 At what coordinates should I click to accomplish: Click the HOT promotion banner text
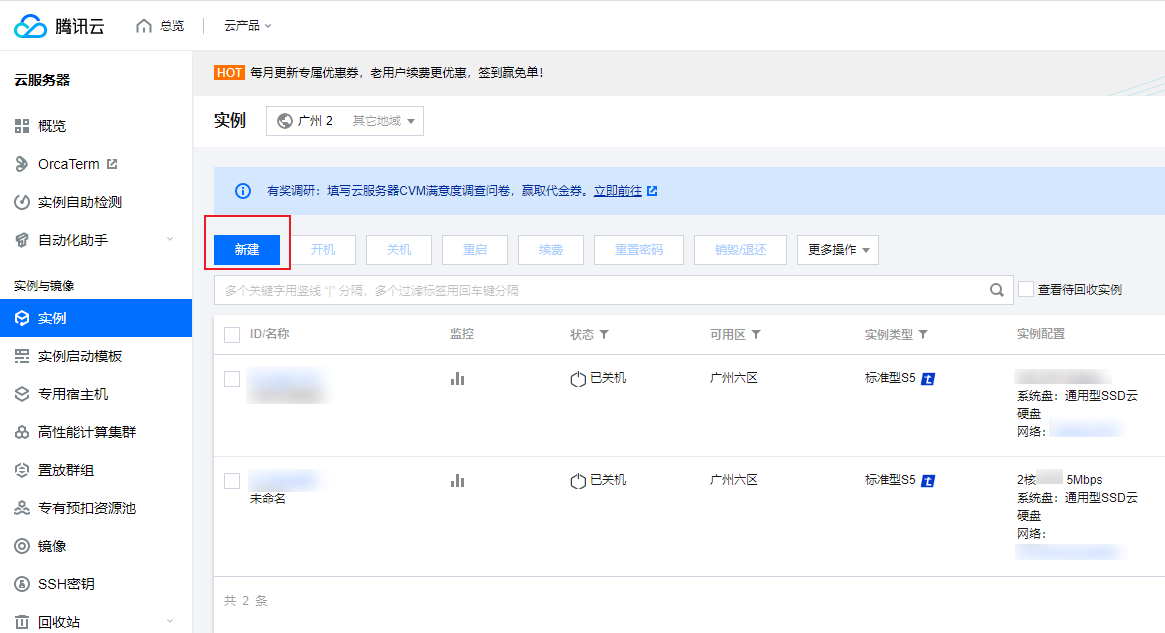tap(397, 73)
